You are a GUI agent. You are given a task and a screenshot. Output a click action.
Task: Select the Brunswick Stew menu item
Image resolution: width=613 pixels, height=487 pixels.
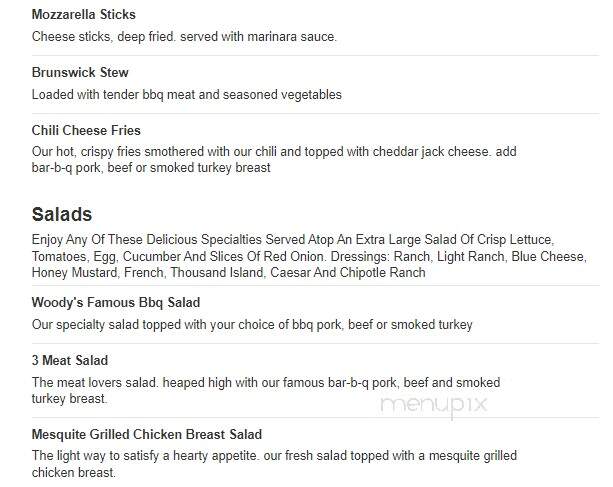(80, 72)
